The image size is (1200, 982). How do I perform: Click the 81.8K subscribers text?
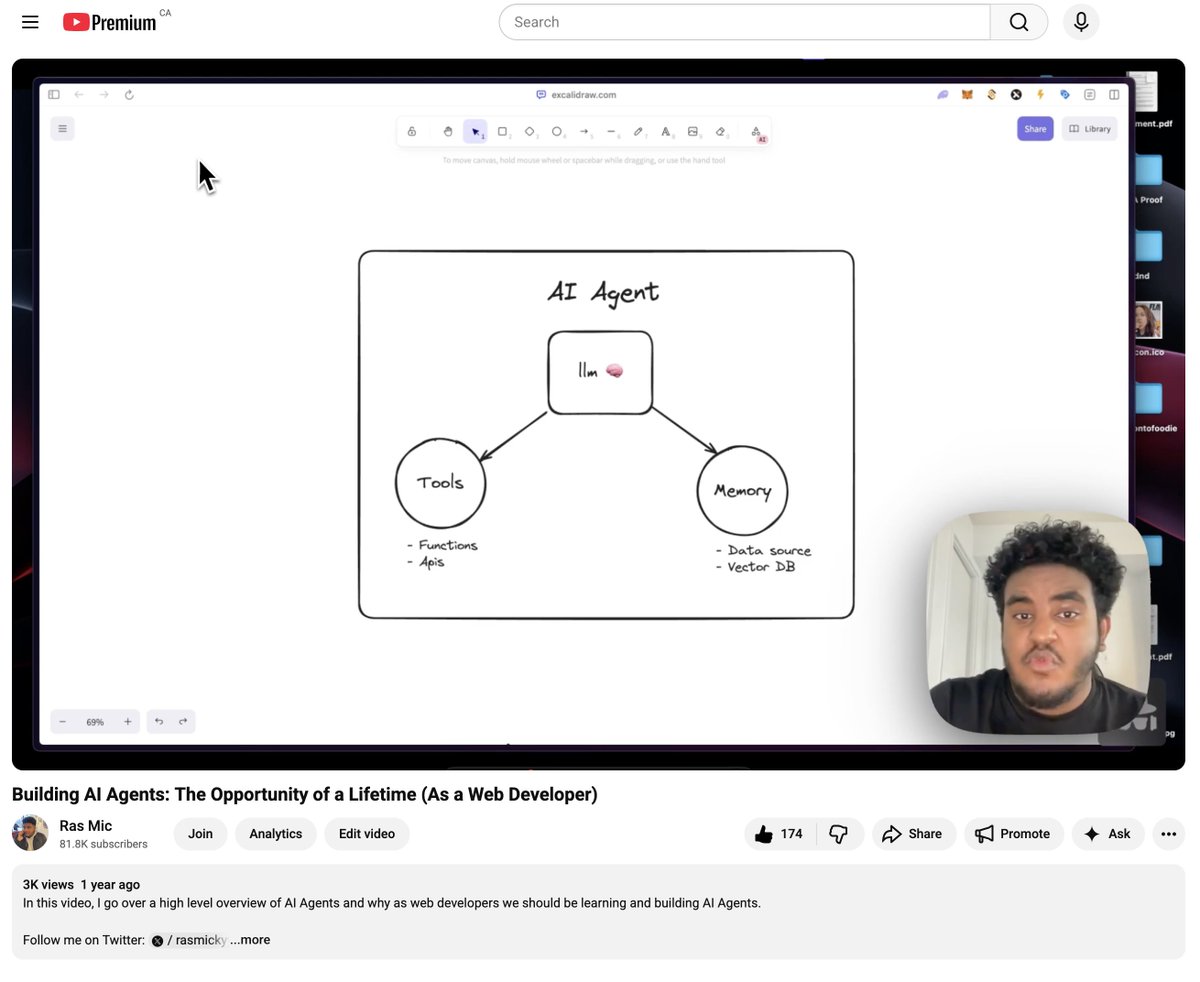coord(103,844)
